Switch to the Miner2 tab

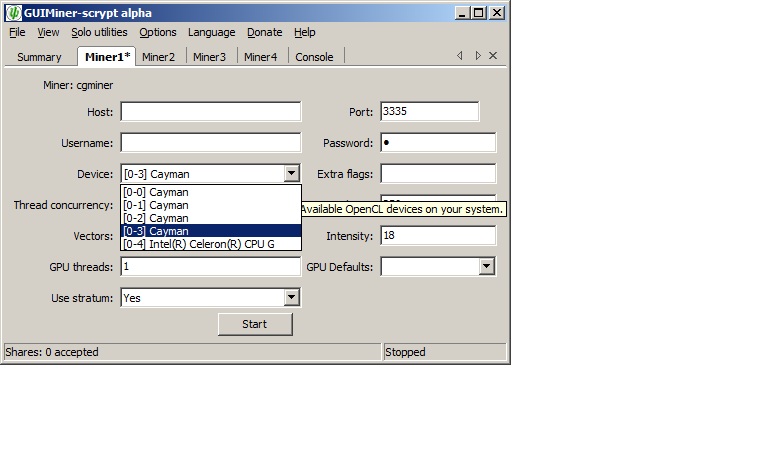pos(158,57)
